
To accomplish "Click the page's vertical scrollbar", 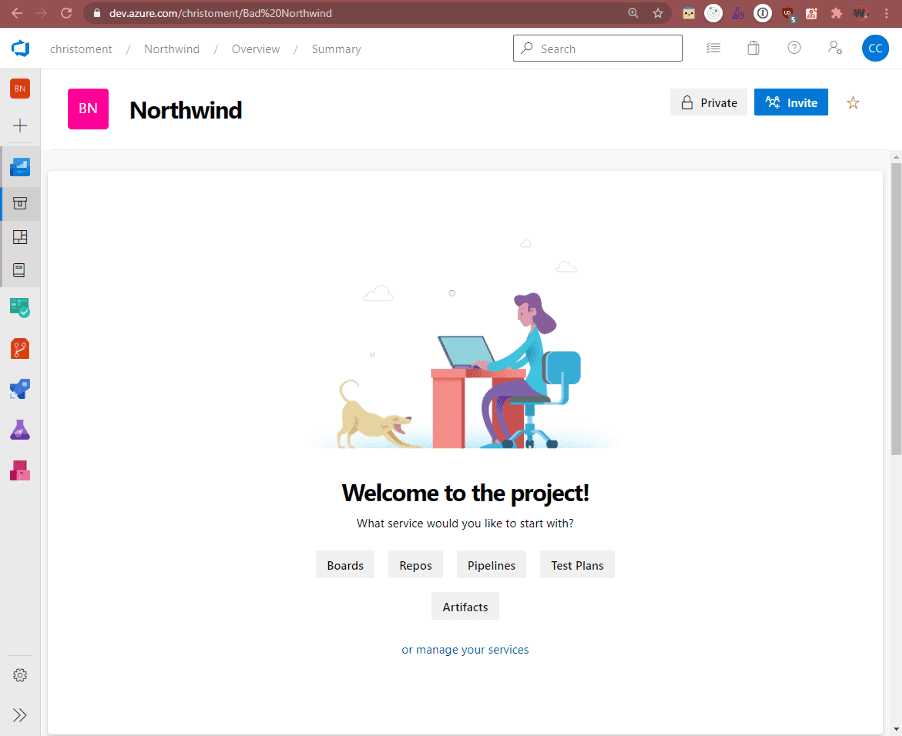I will click(x=895, y=300).
